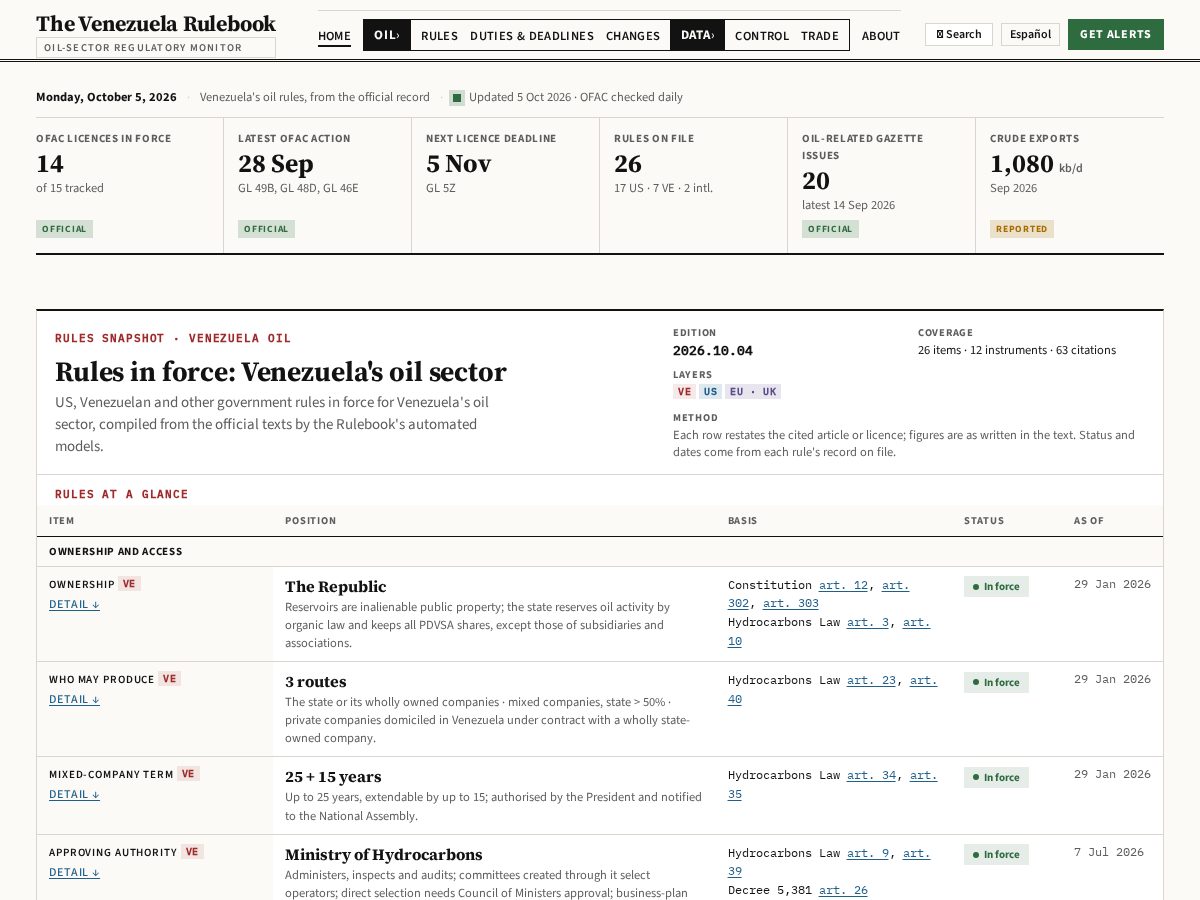Open Decree 5,381 art. 26 link
The width and height of the screenshot is (1200, 900).
pyautogui.click(x=843, y=890)
